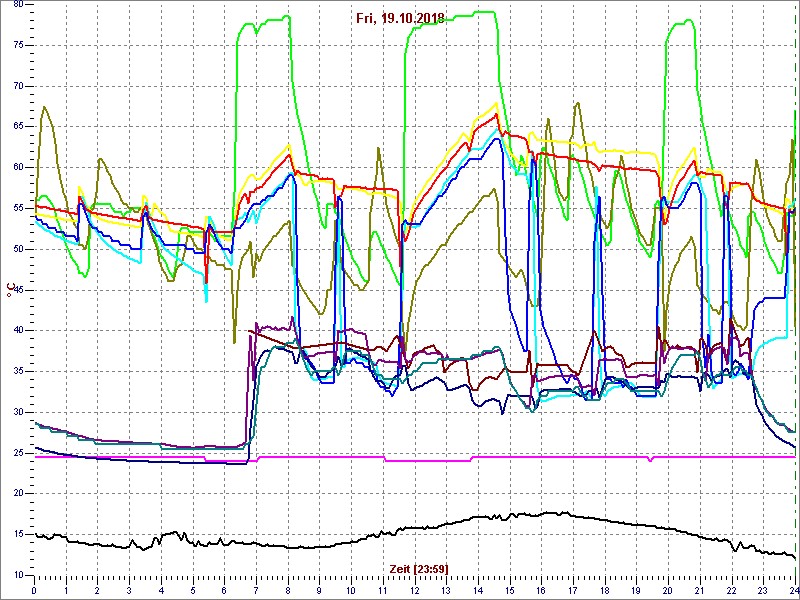The image size is (800, 600).
Task: Click the temperature axis value 80
Action: pos(17,4)
